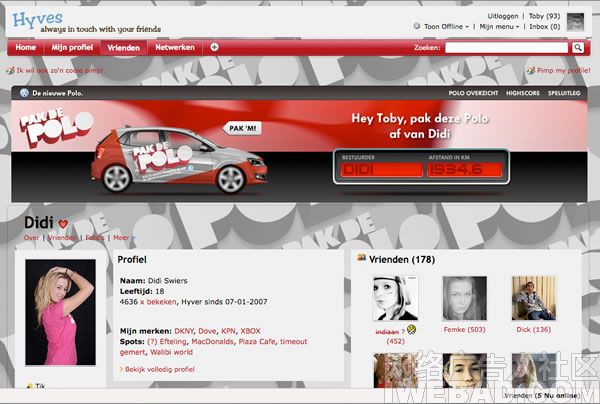Click the online status dot near Toon Offline
Screen dimensions: 600x404
(417, 26)
